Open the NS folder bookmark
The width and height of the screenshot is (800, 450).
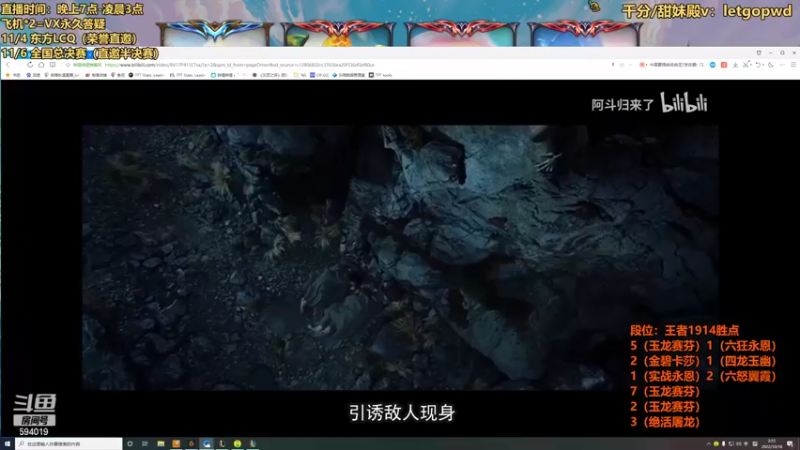(300, 75)
